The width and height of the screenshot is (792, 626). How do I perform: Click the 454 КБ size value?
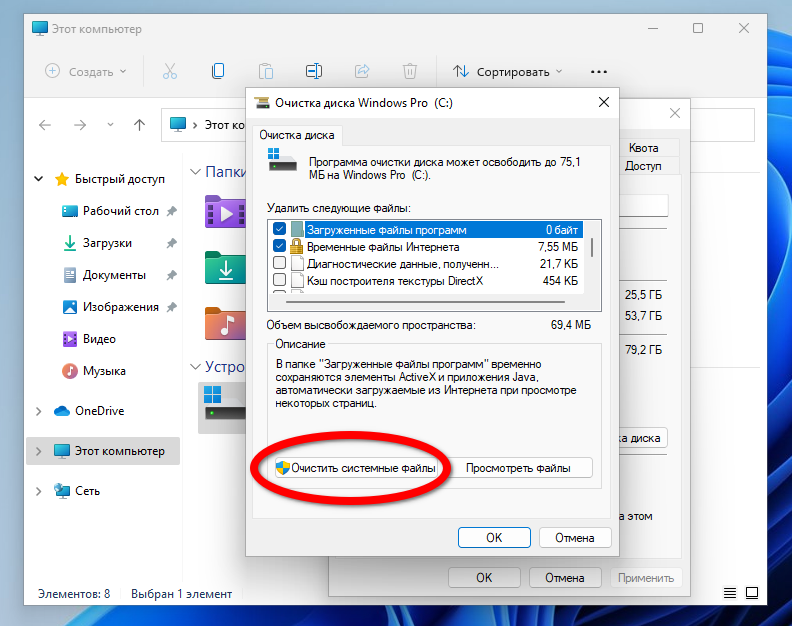pyautogui.click(x=560, y=281)
